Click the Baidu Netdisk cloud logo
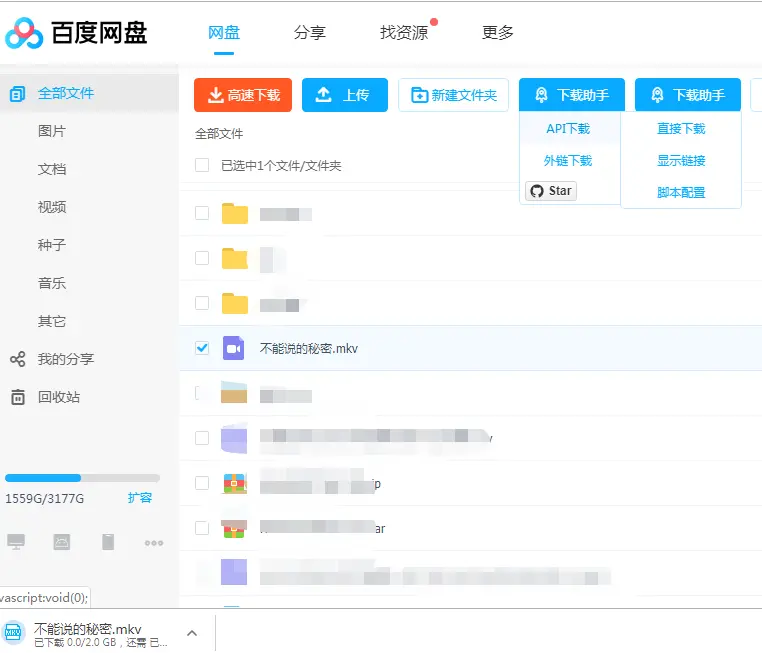 (x=24, y=33)
